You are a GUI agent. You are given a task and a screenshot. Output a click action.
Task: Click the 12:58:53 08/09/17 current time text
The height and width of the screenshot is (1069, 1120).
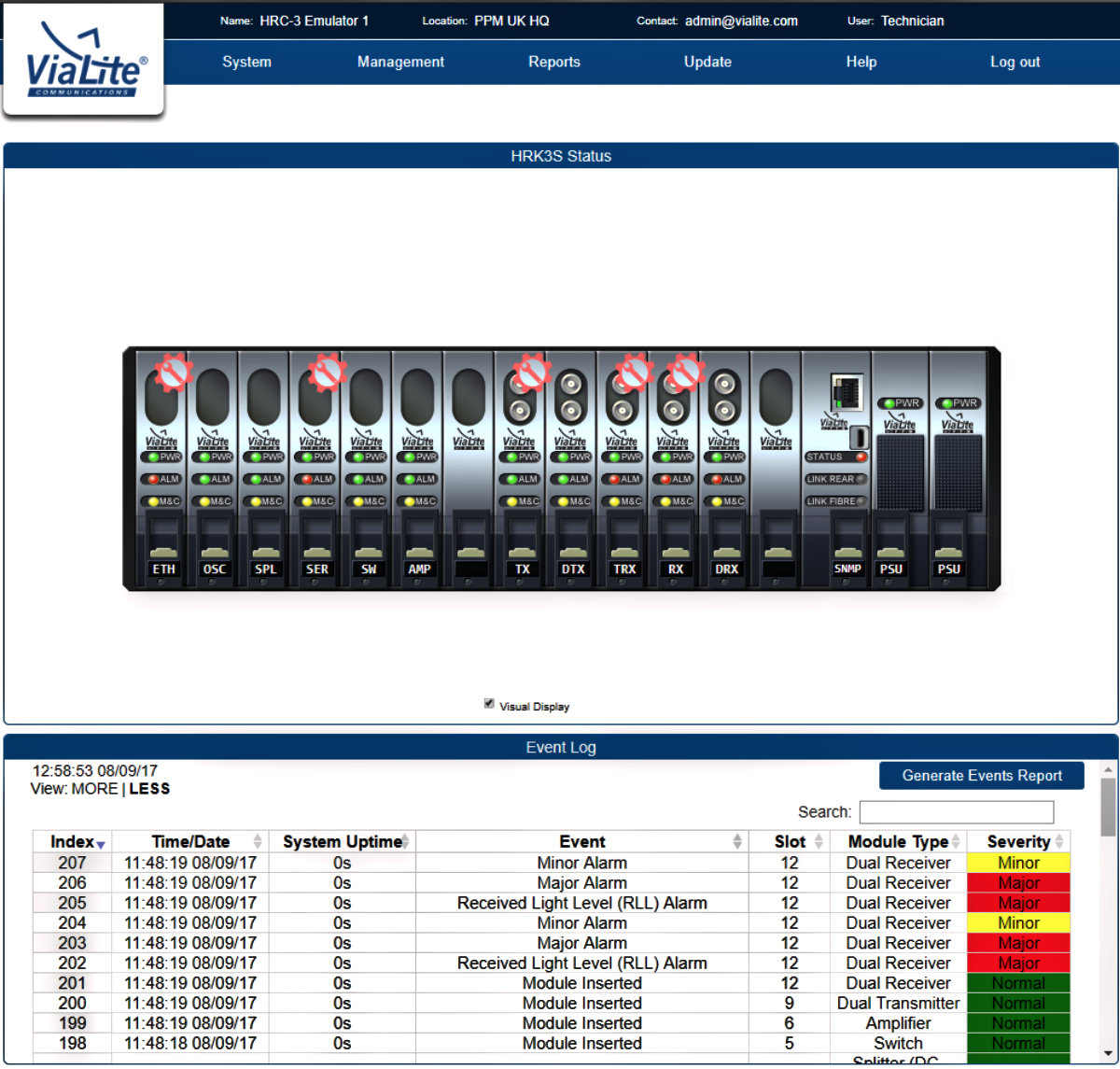click(95, 771)
